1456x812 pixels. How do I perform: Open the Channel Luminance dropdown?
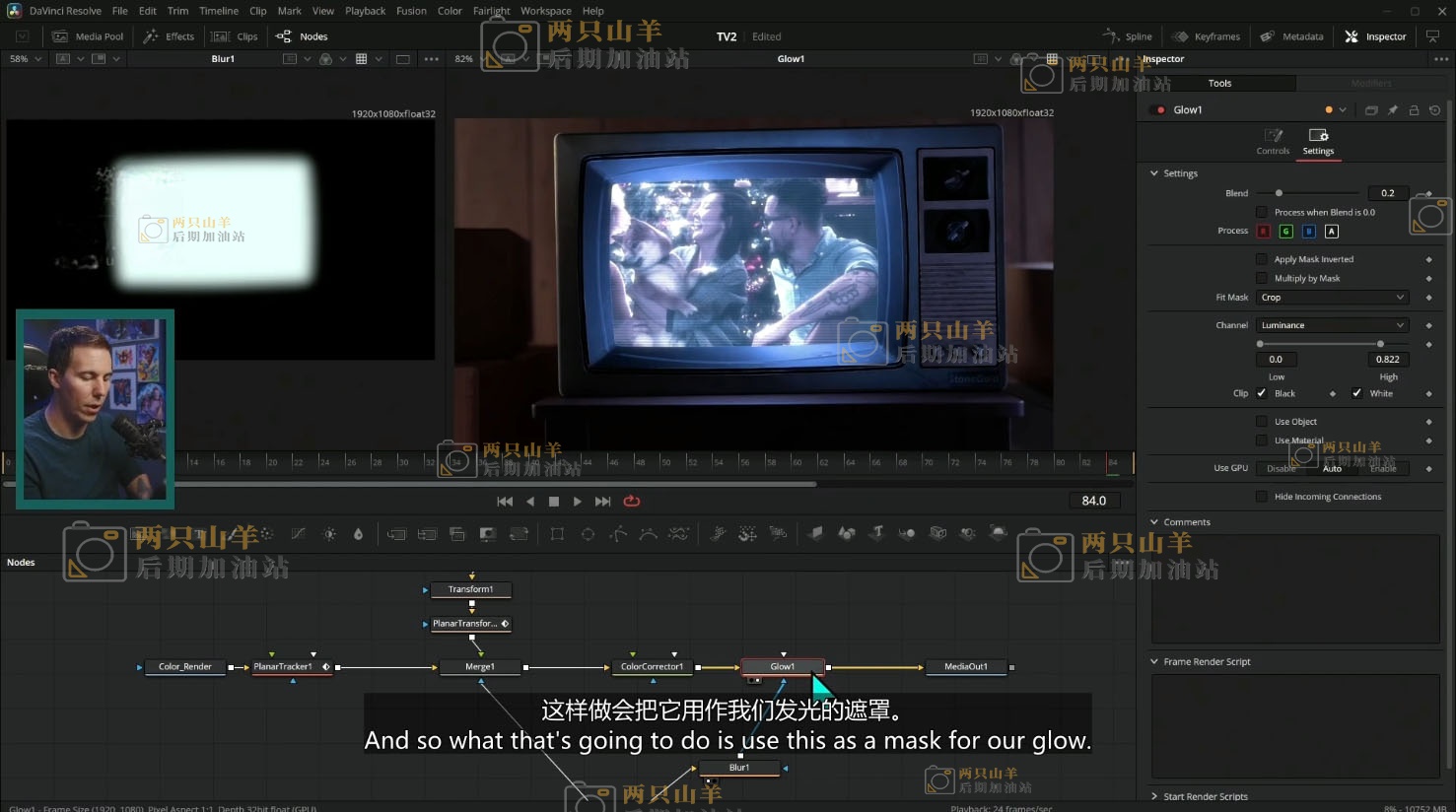[1332, 325]
